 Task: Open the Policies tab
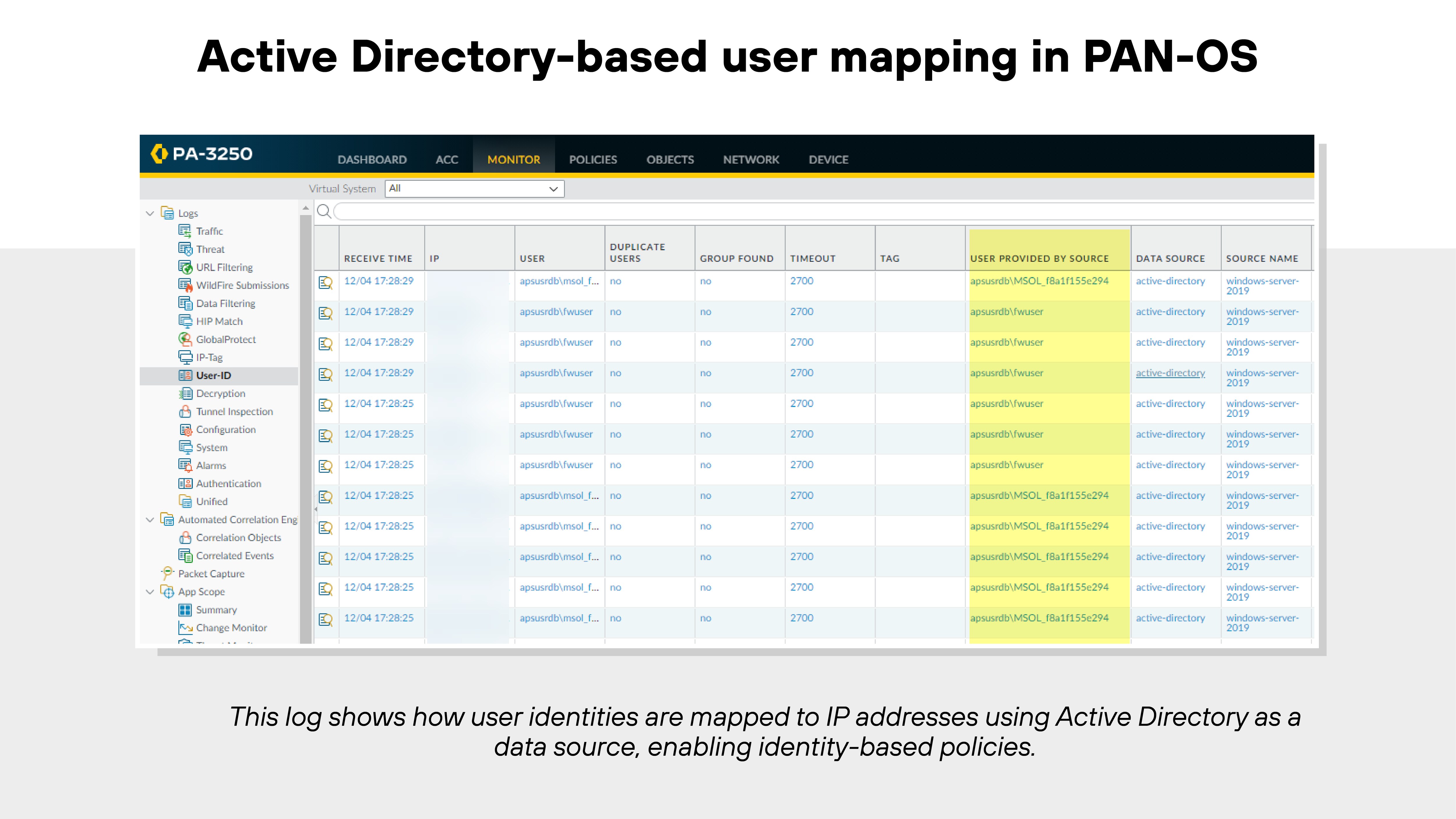tap(593, 159)
